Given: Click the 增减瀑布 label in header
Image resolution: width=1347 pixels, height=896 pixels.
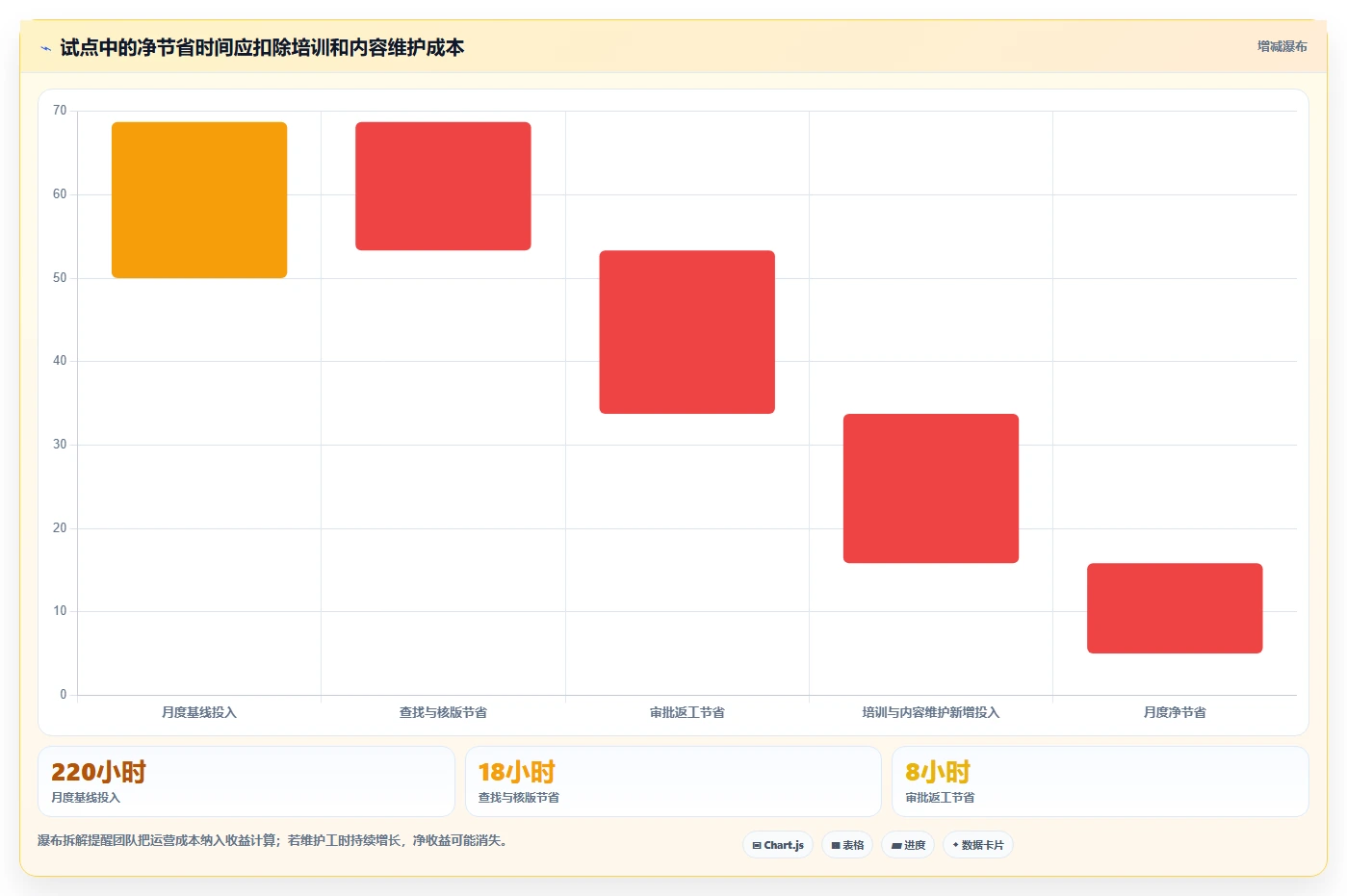Looking at the screenshot, I should [1282, 46].
